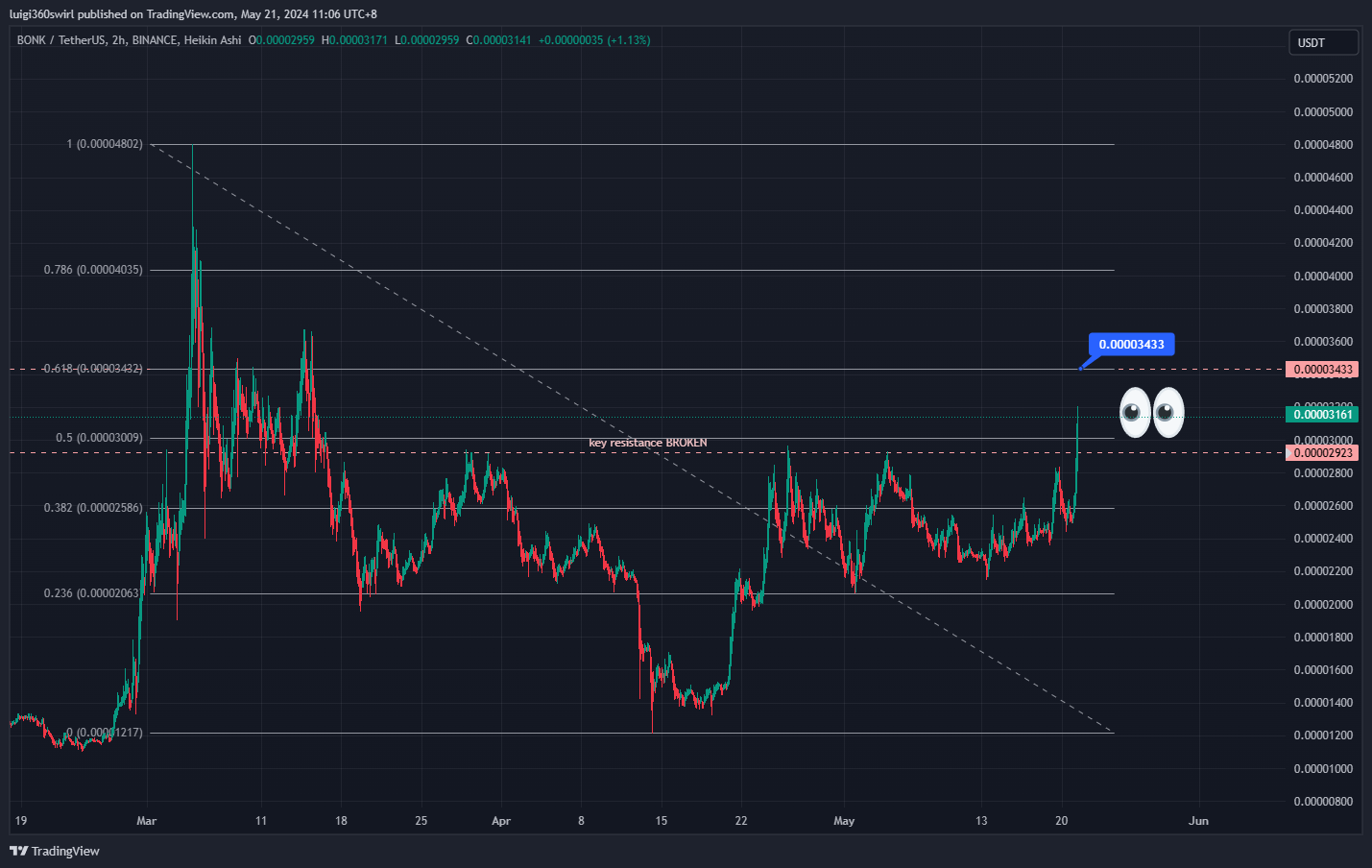This screenshot has width=1372, height=868.
Task: Click the 19 date tick on time axis
Action: (21, 821)
